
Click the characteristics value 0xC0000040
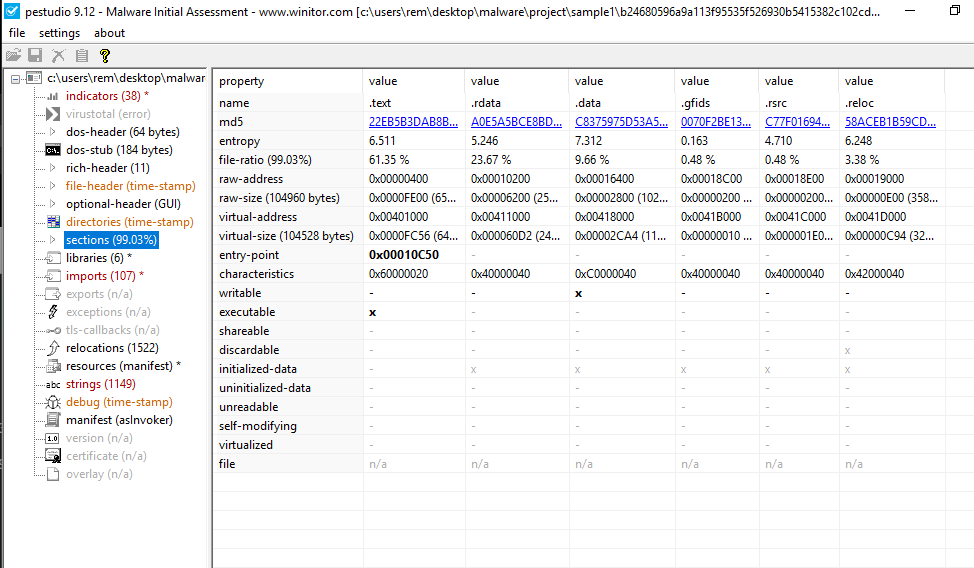coord(606,274)
